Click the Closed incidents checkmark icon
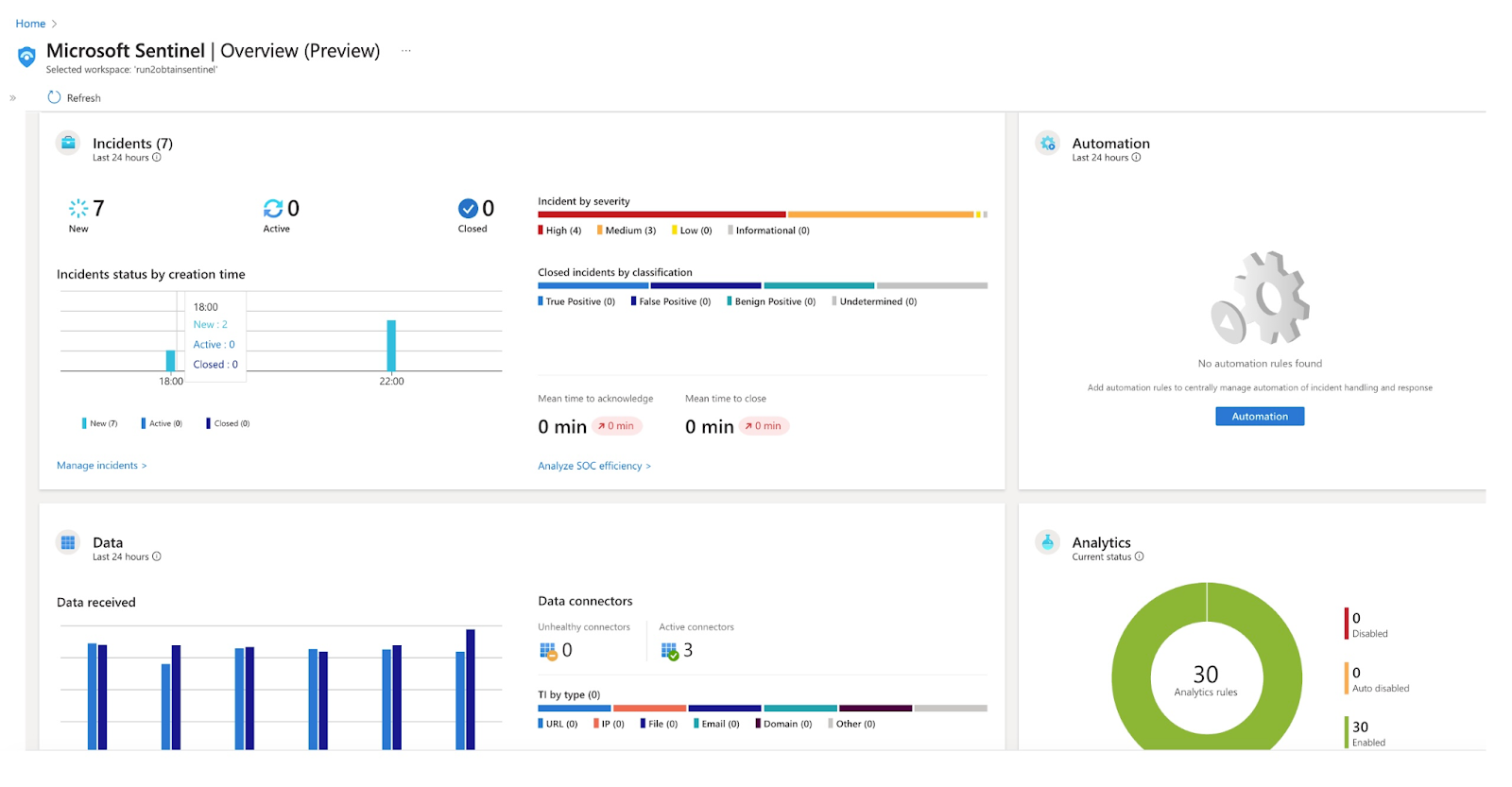This screenshot has height=787, width=1512. 468,208
